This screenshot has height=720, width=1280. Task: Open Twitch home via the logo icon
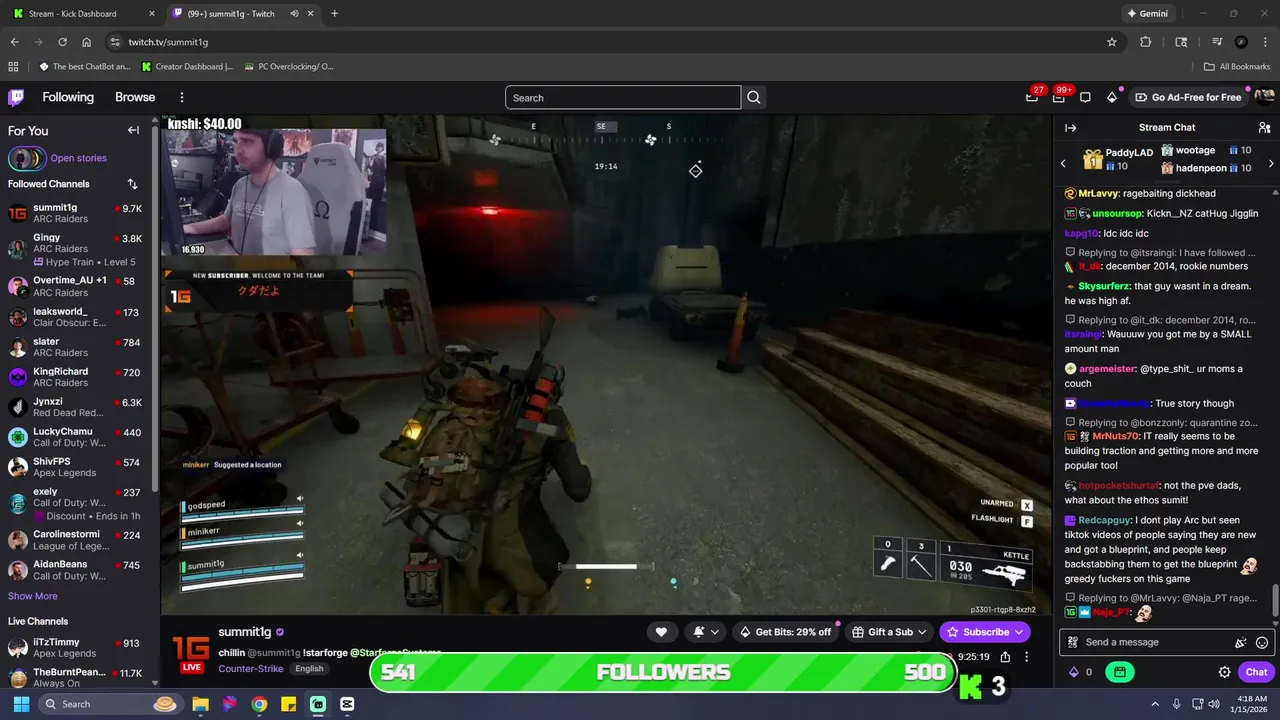16,97
